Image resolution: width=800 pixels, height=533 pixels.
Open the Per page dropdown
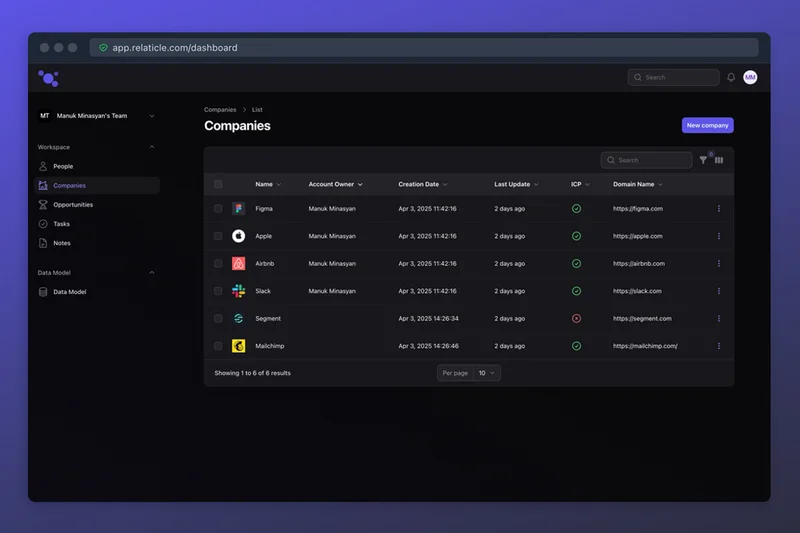[x=487, y=373]
